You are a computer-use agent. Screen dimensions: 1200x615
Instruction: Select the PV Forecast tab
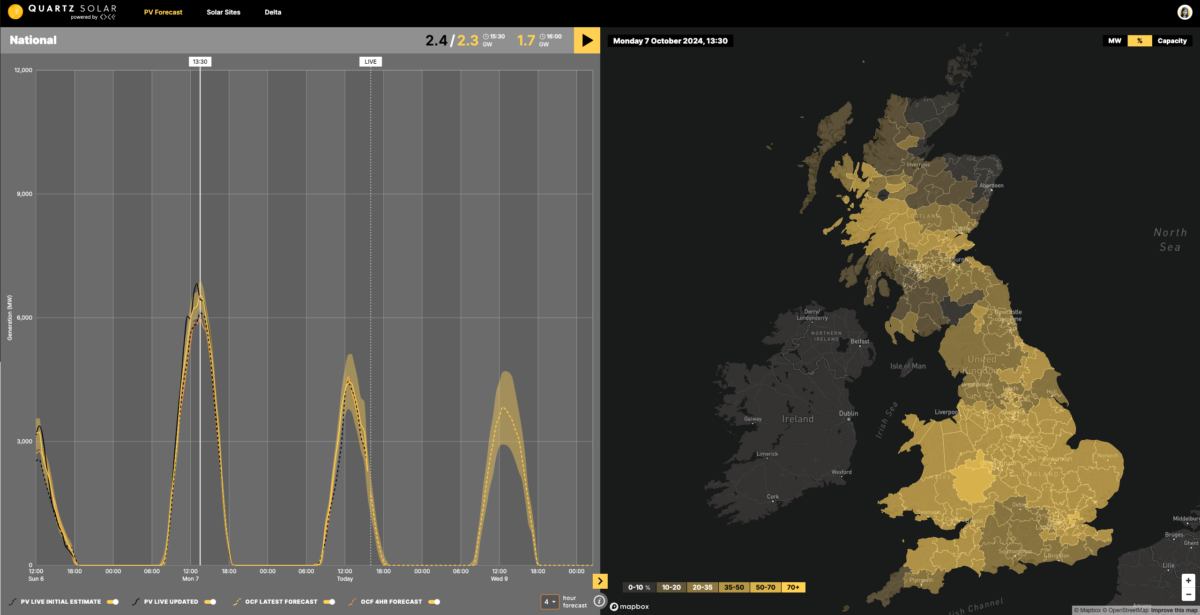pos(163,11)
